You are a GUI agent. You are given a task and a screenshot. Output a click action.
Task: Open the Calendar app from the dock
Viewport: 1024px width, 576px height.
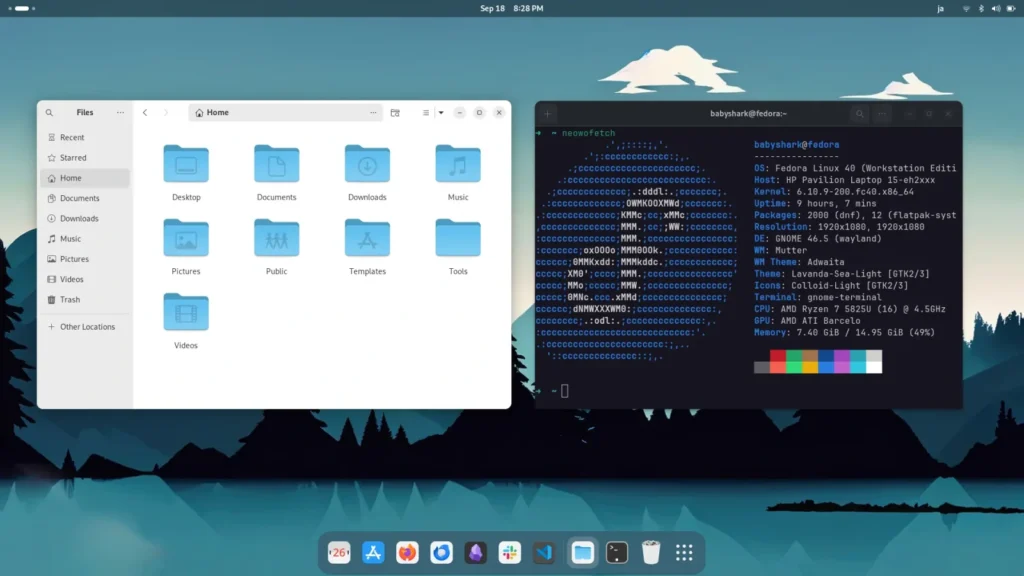click(x=339, y=552)
